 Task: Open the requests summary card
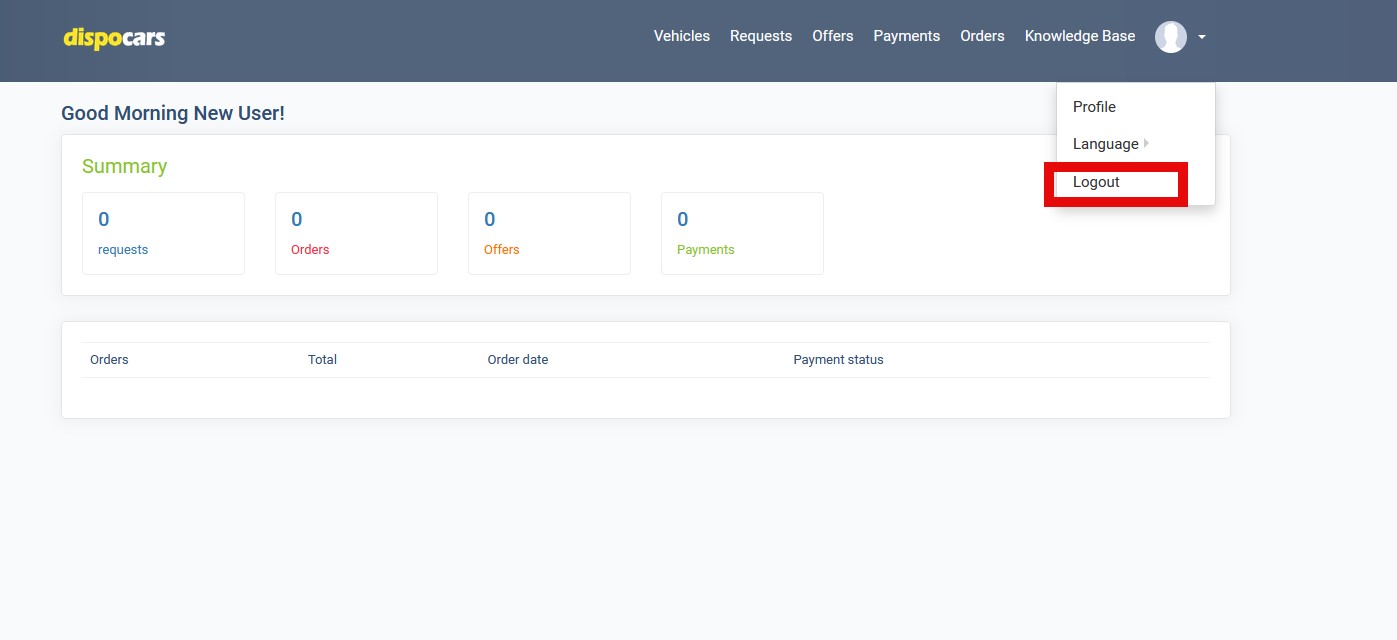163,233
